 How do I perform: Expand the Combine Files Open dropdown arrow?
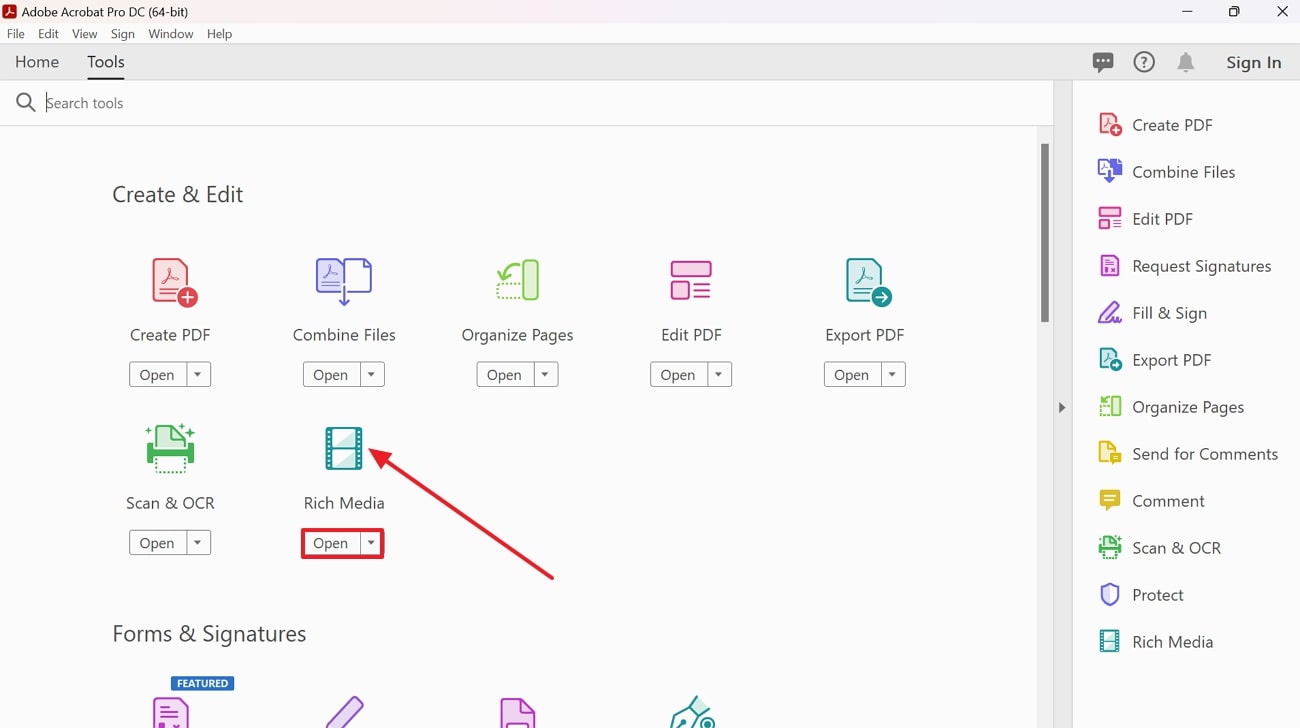371,375
